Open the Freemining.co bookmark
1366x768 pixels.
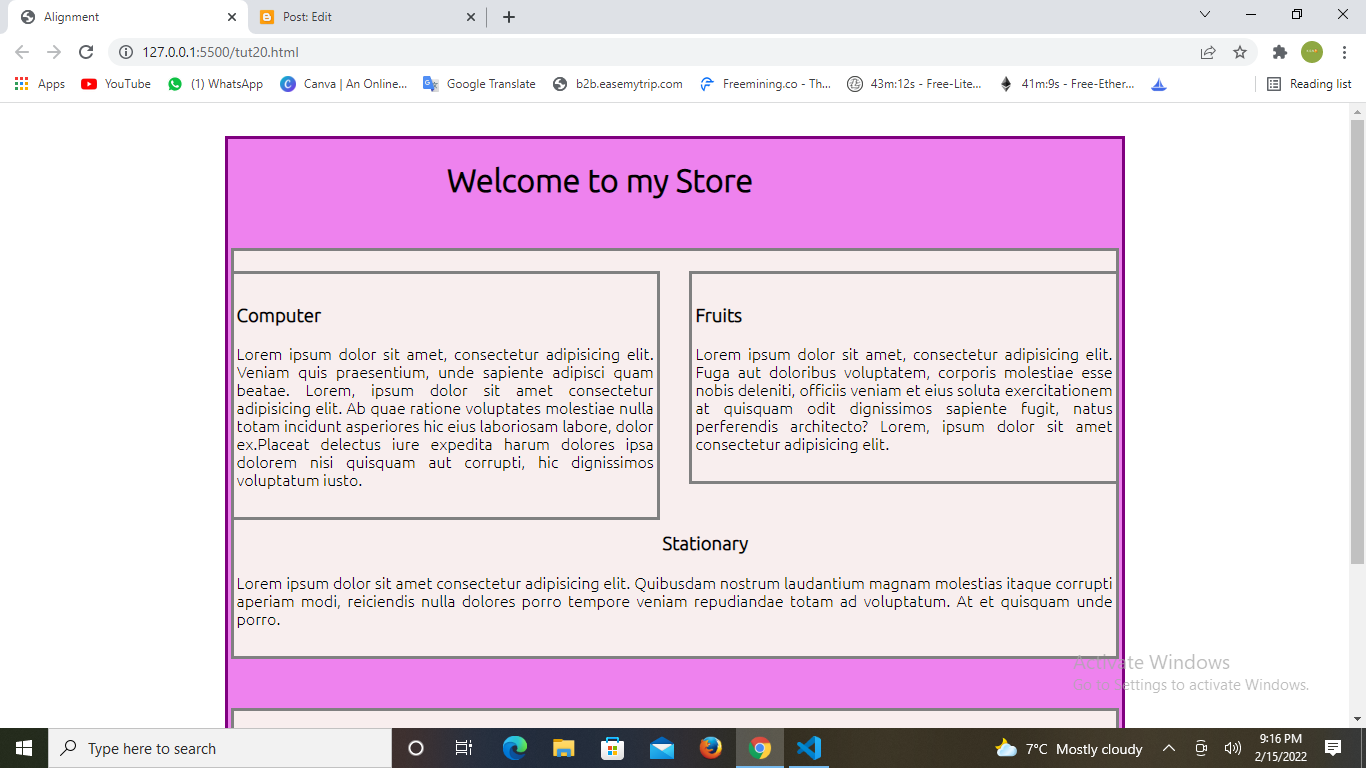click(765, 84)
